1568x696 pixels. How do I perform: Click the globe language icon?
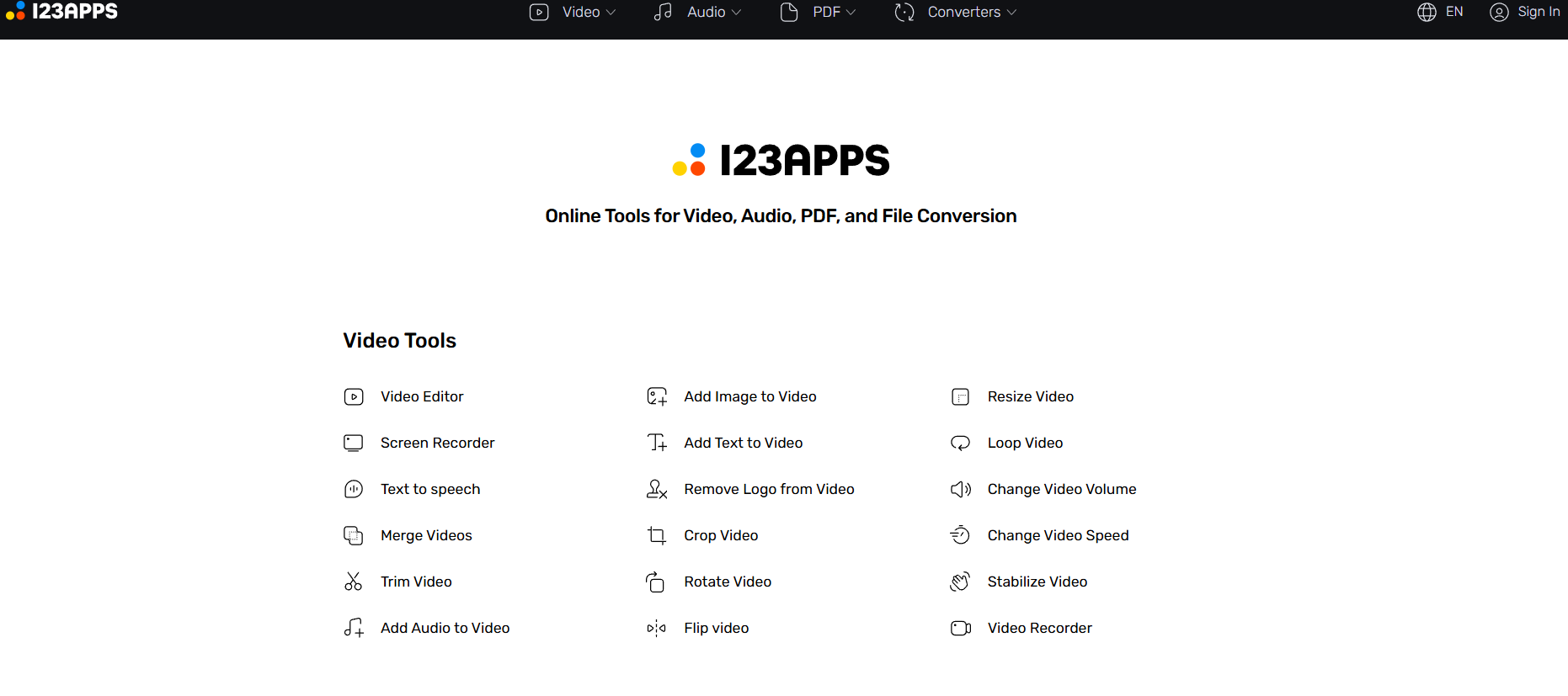click(1427, 12)
